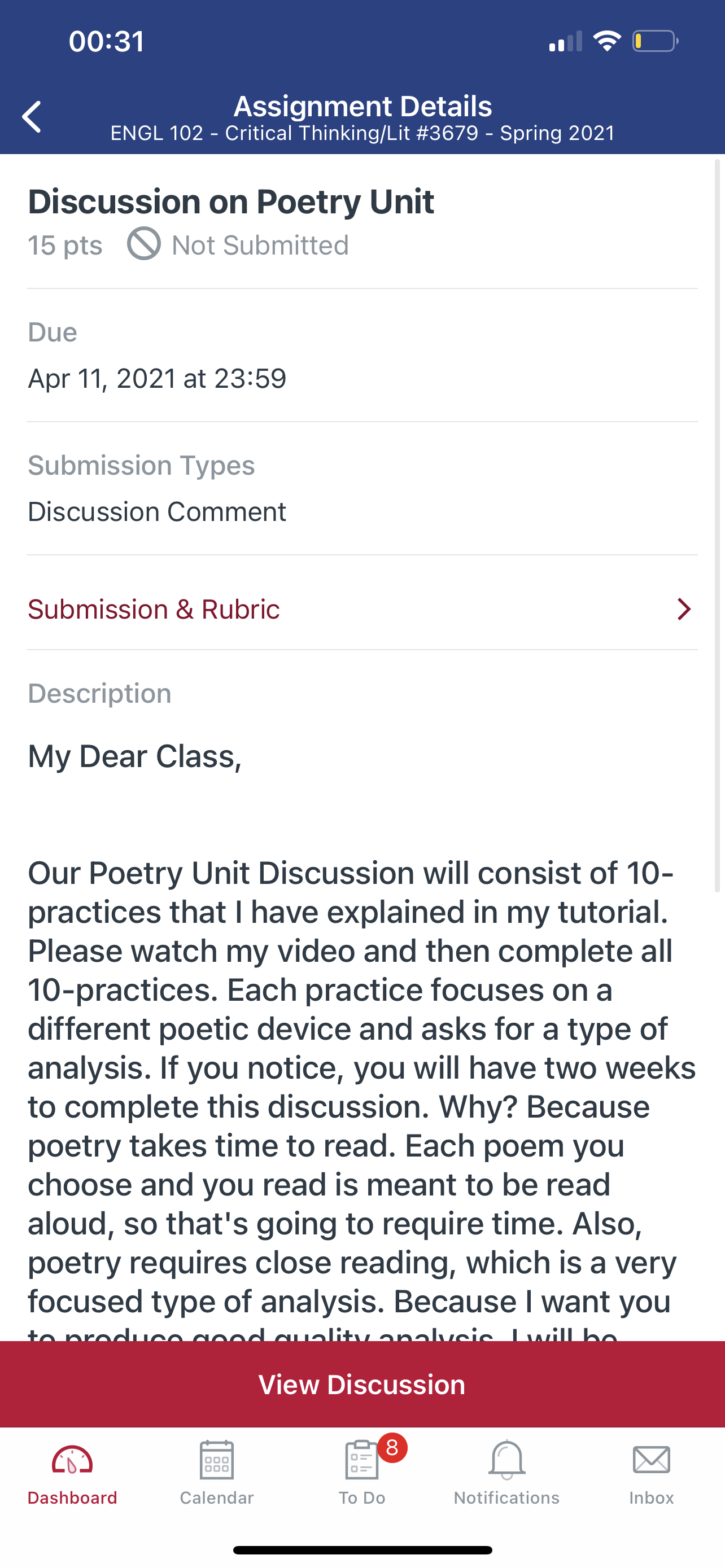
Task: Click the vertical scrollbar on right edge
Action: pyautogui.click(x=717, y=523)
